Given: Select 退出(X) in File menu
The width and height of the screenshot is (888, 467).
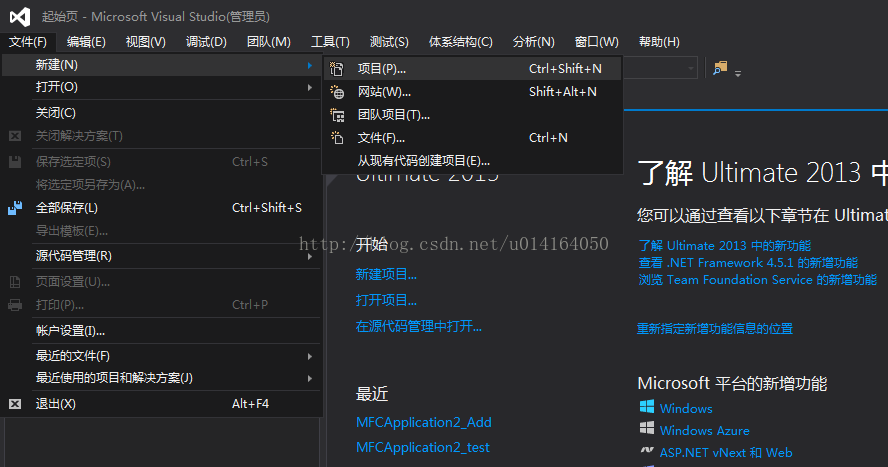Looking at the screenshot, I should click(161, 404).
